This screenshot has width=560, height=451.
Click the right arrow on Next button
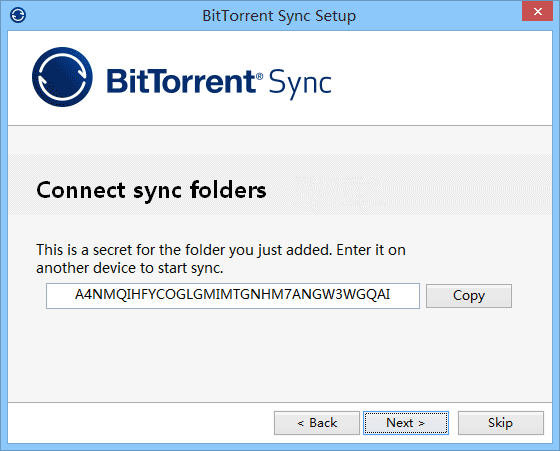pyautogui.click(x=421, y=423)
